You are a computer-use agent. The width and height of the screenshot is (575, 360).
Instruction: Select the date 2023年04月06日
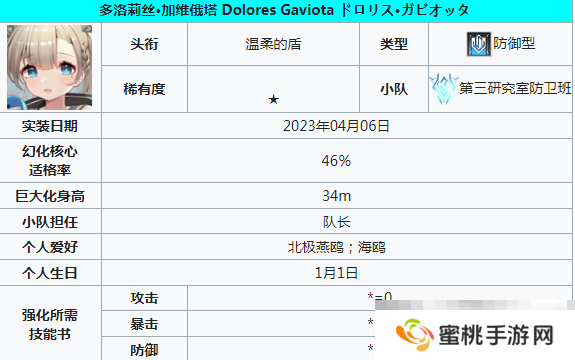tap(336, 126)
